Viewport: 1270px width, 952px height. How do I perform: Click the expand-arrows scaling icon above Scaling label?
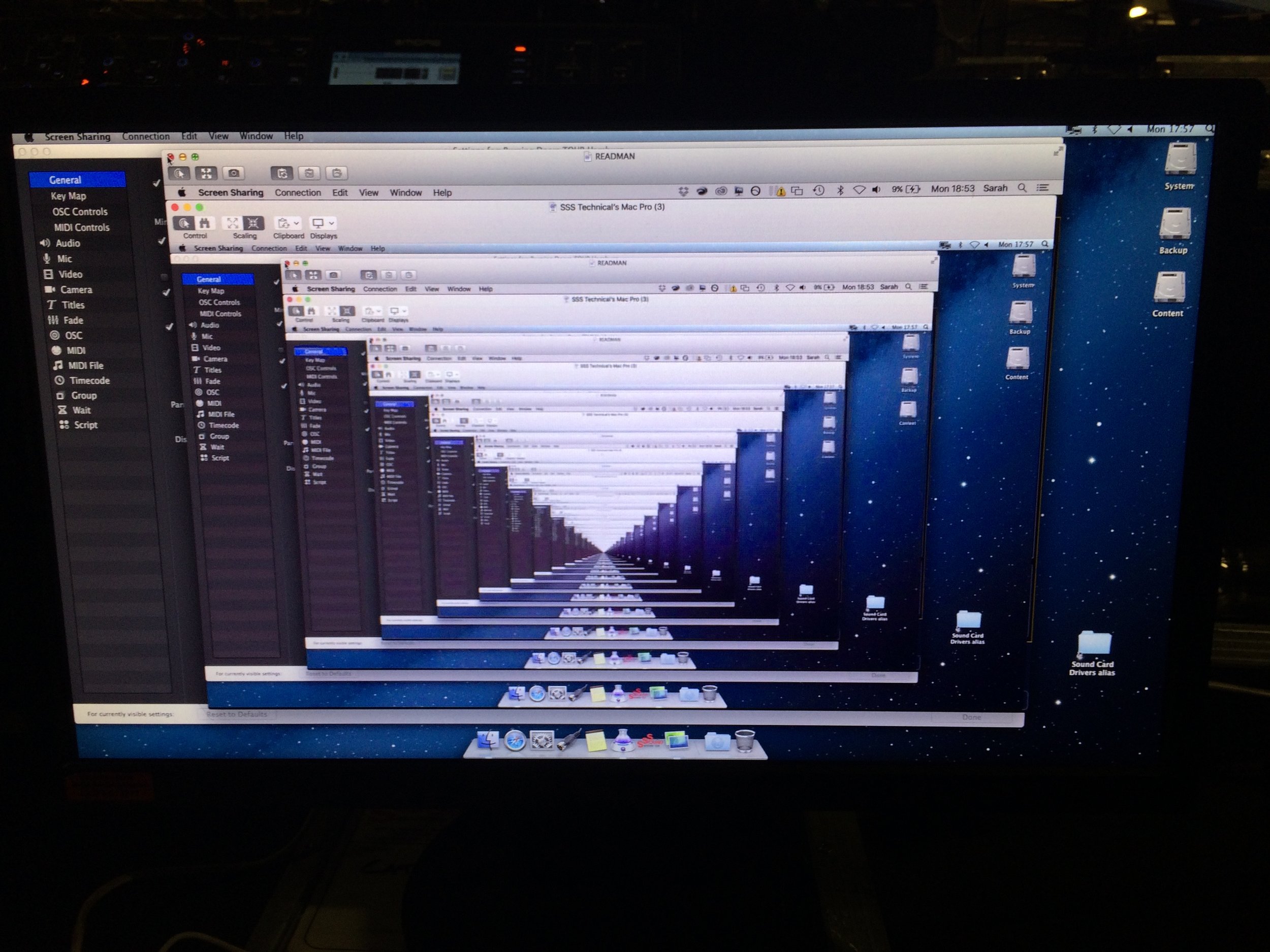pos(233,223)
